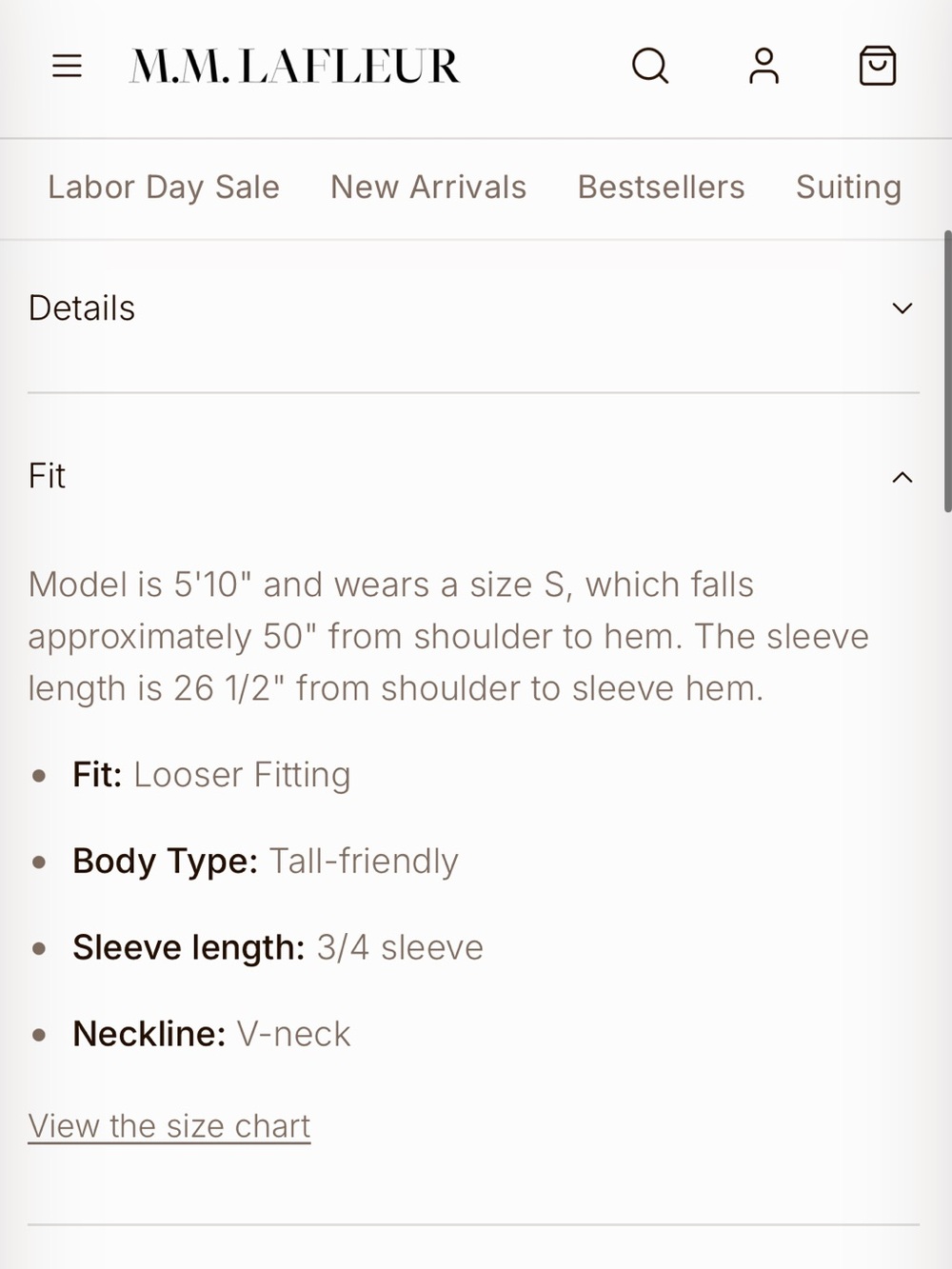
Task: Open the New Arrivals category
Action: [428, 188]
